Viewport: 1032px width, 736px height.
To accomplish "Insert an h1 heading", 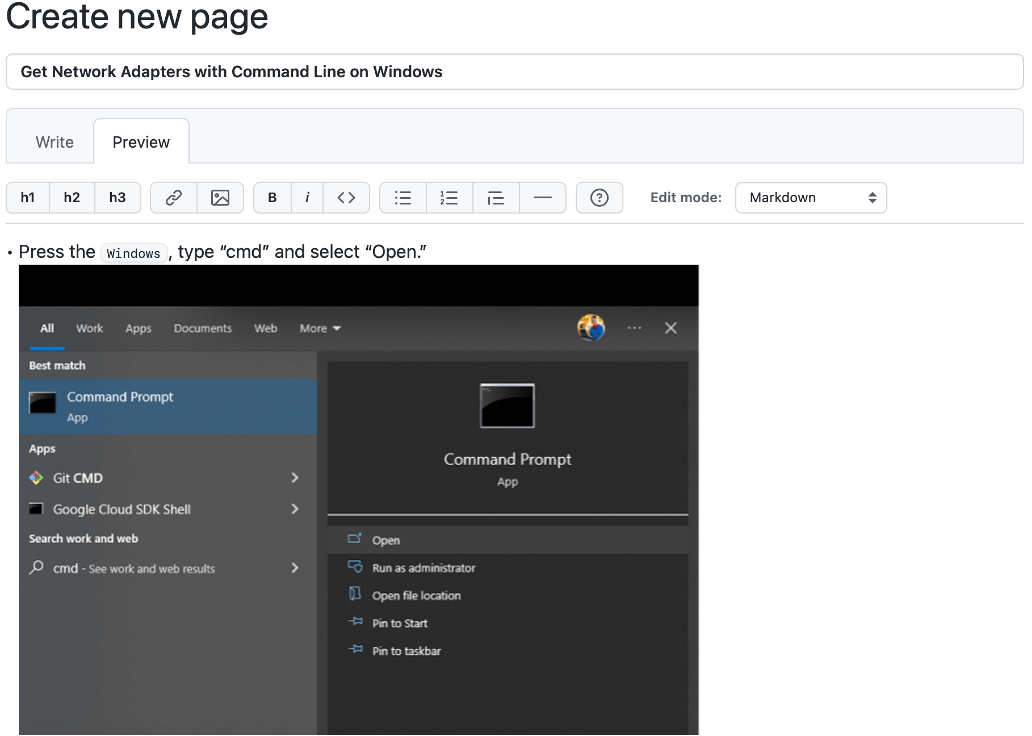I will coord(28,197).
